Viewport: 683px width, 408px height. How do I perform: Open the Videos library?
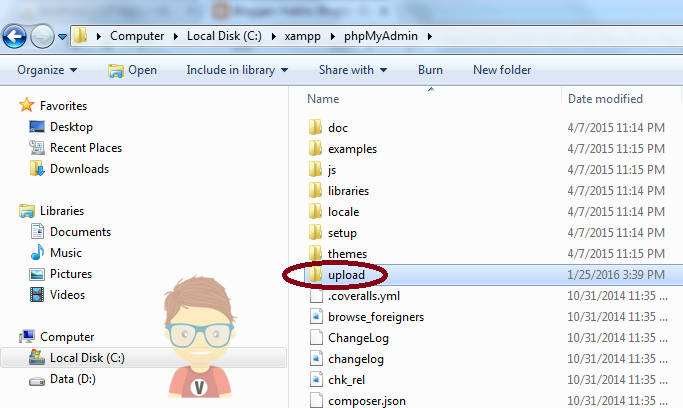[x=57, y=295]
